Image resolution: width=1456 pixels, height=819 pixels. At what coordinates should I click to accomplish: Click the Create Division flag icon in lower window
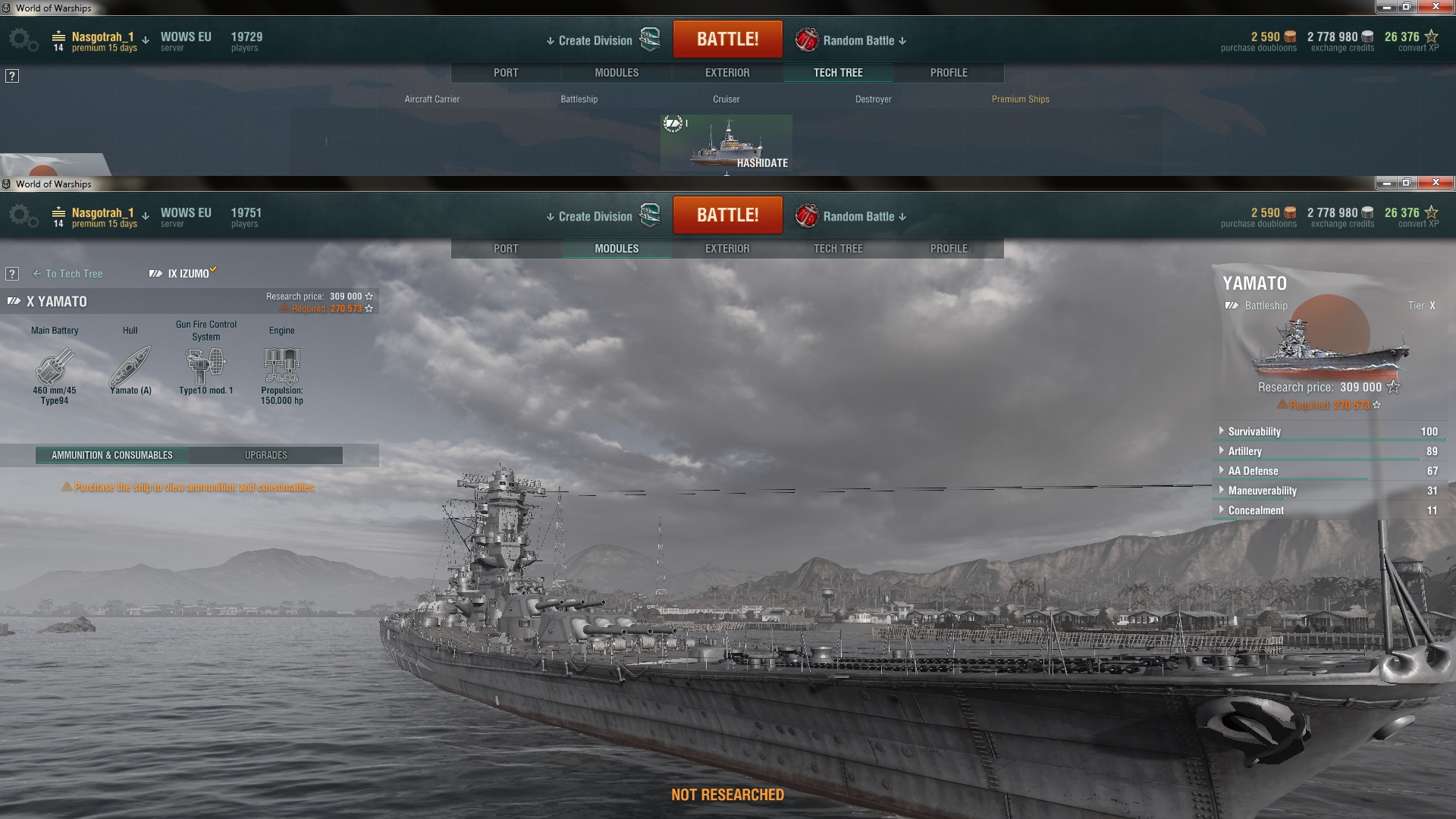coord(650,215)
